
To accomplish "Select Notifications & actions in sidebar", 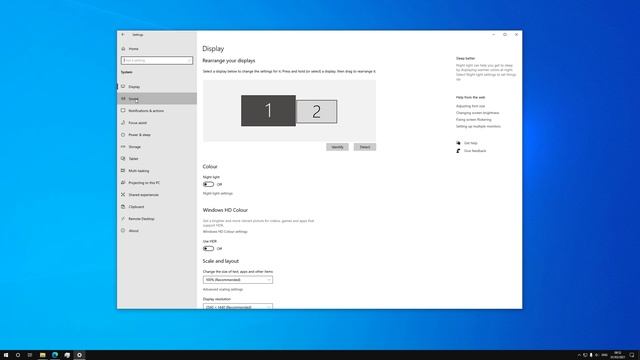I will (x=157, y=111).
